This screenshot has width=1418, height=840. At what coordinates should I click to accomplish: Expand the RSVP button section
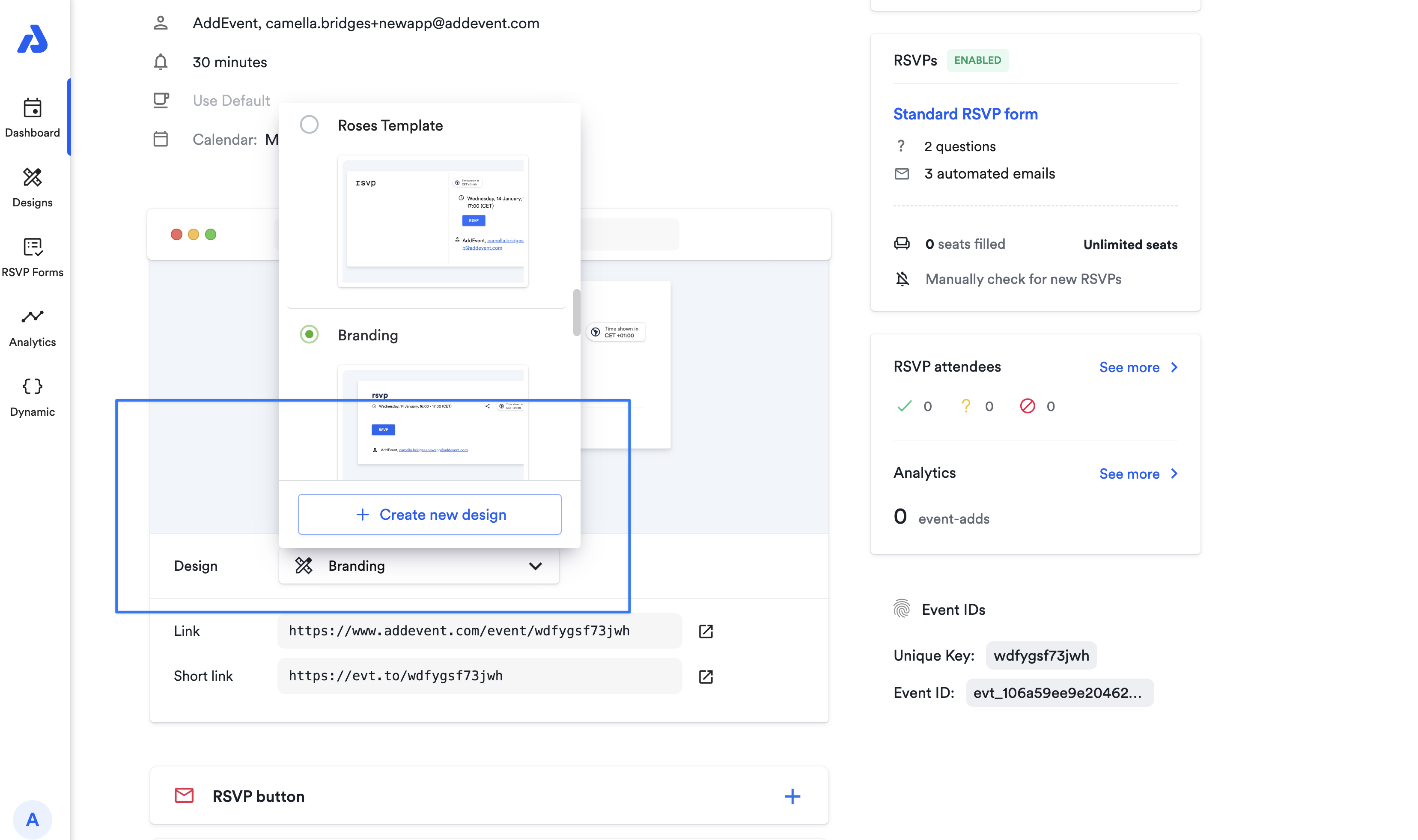[x=792, y=796]
